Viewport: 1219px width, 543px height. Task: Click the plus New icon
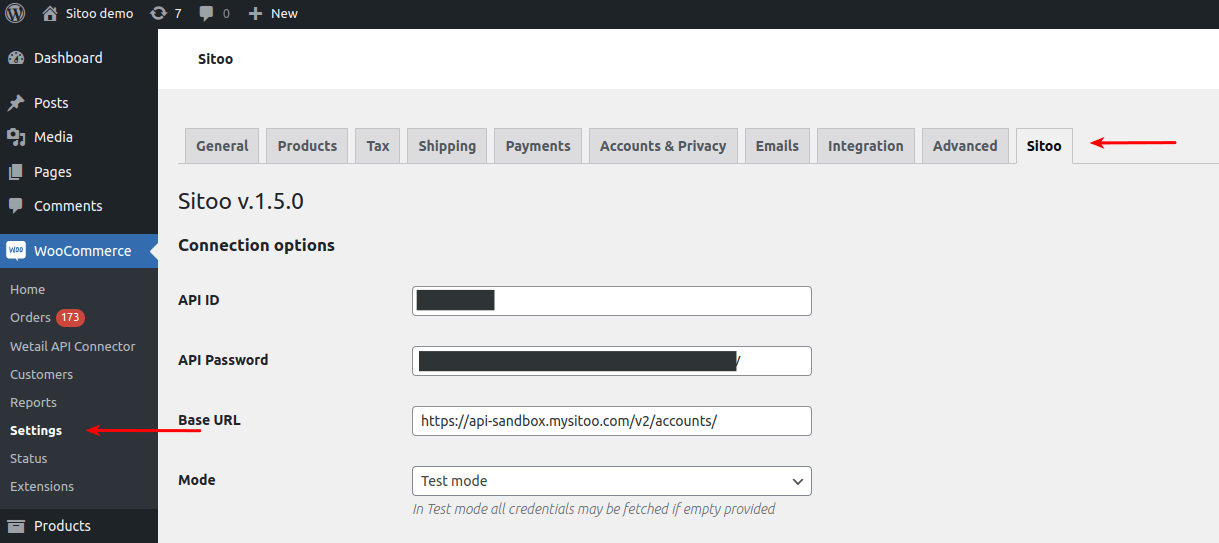pos(255,14)
